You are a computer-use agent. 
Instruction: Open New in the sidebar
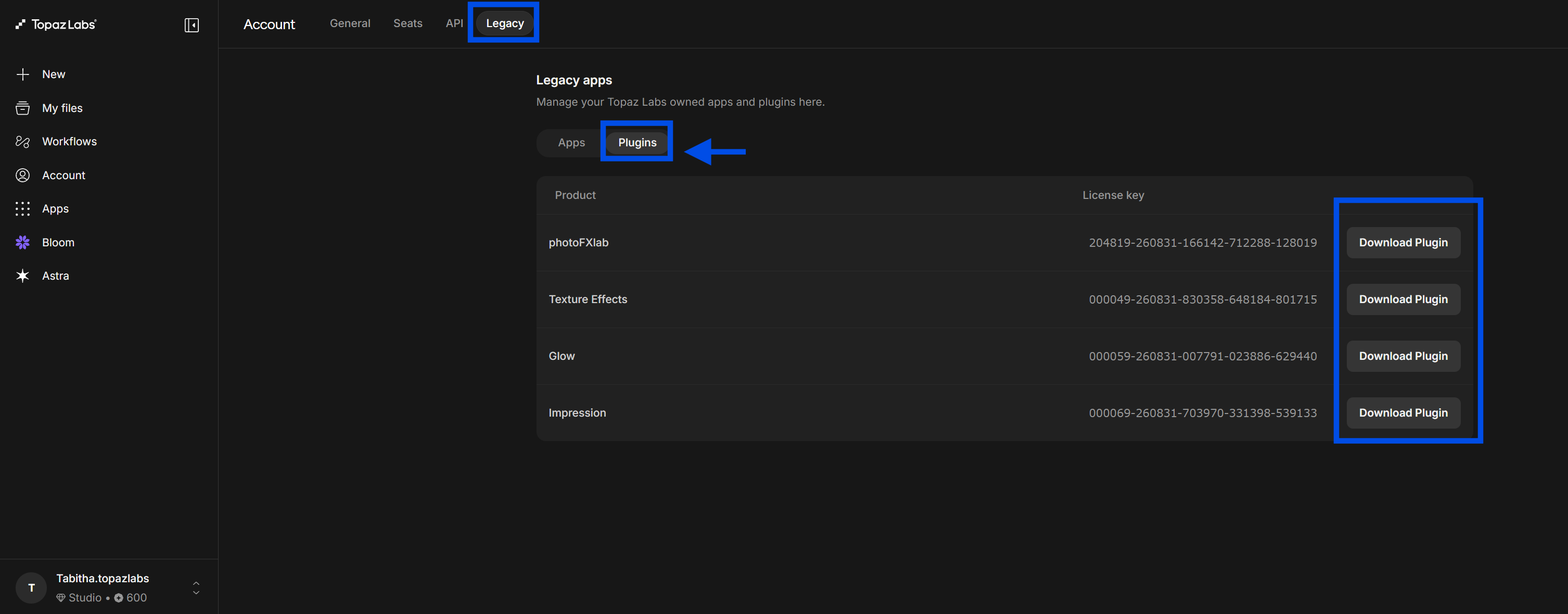54,74
